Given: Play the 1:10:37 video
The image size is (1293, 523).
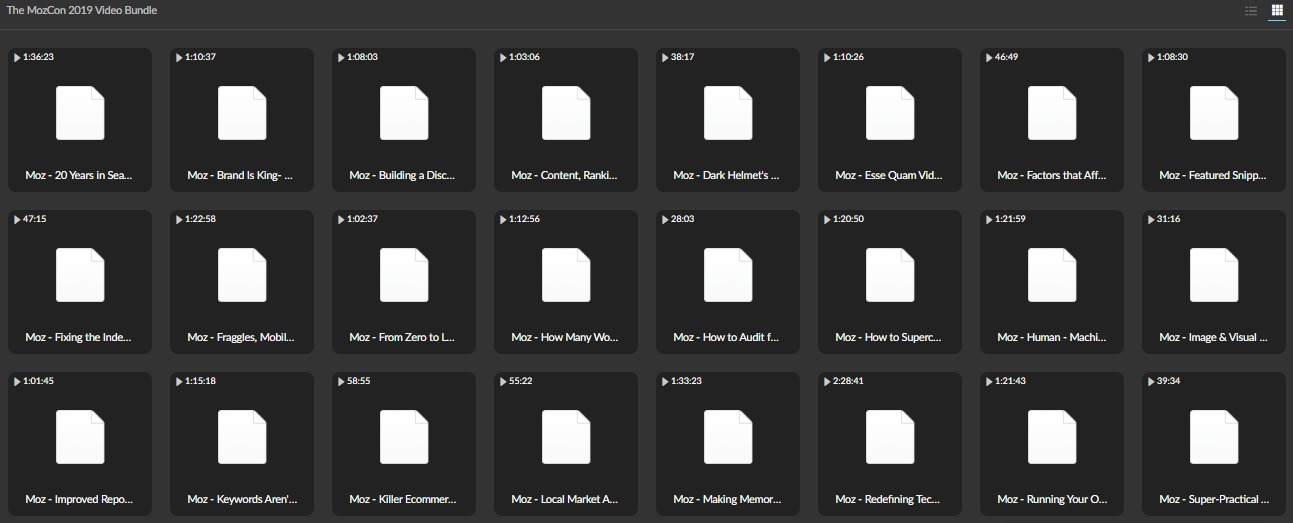Looking at the screenshot, I should pos(179,57).
